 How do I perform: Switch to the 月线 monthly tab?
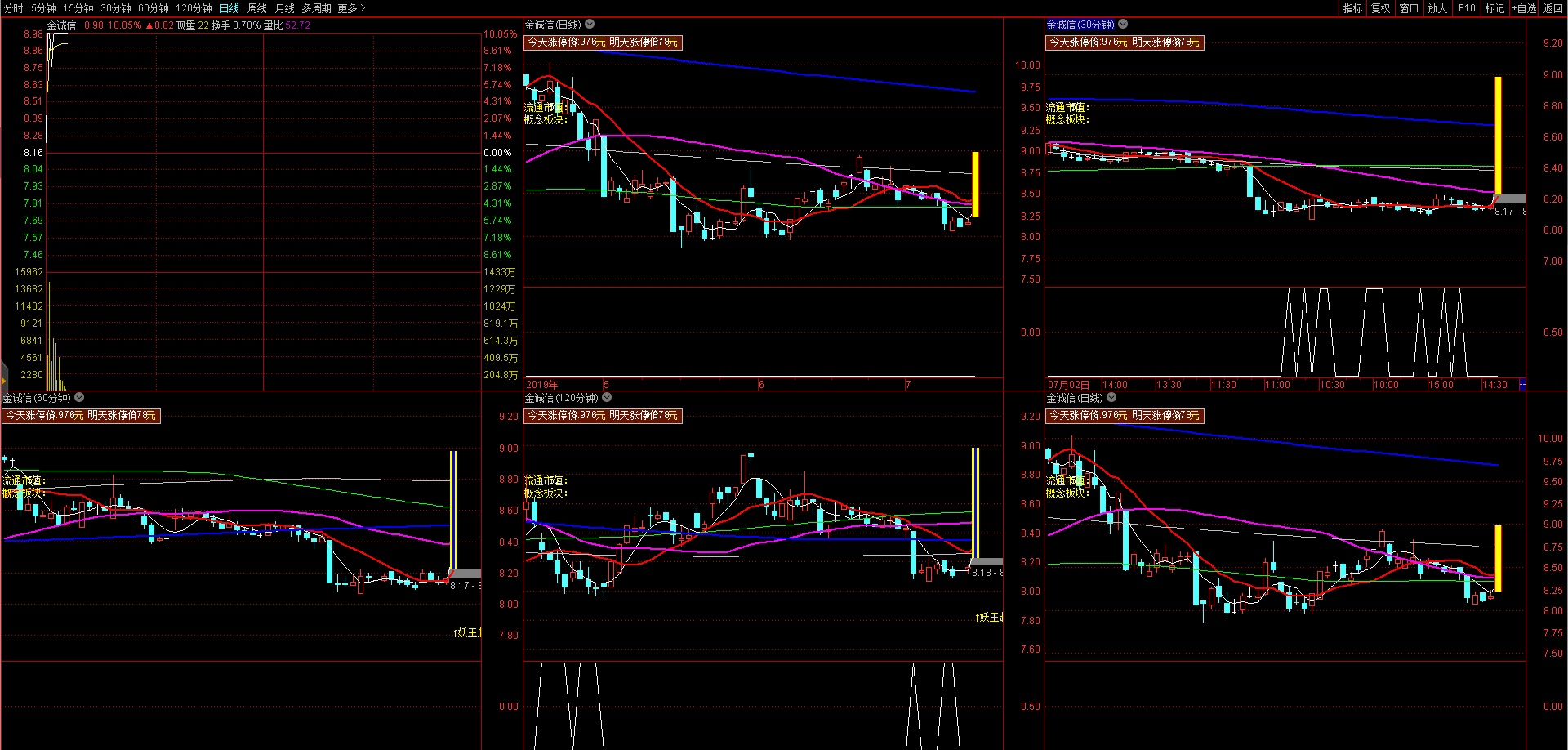[x=285, y=8]
